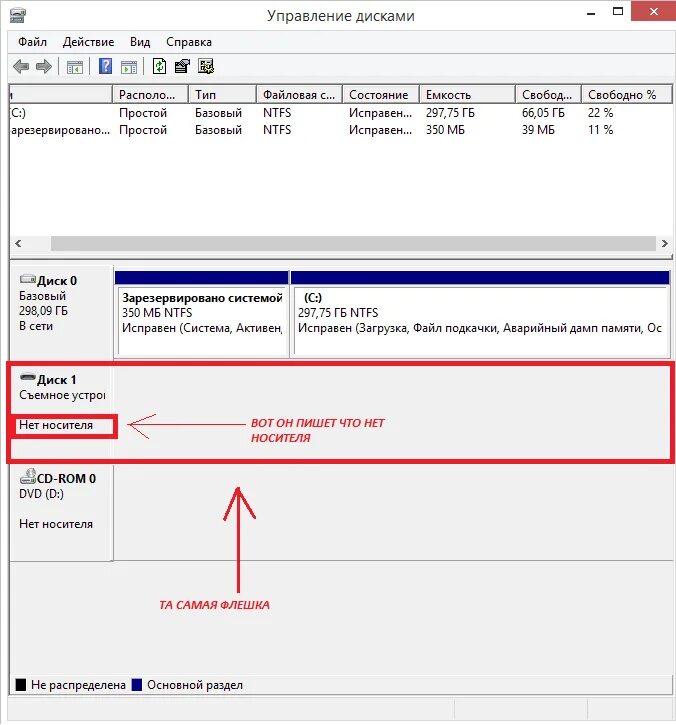Click the 350 МБ capacity cell
The height and width of the screenshot is (725, 676).
(445, 130)
